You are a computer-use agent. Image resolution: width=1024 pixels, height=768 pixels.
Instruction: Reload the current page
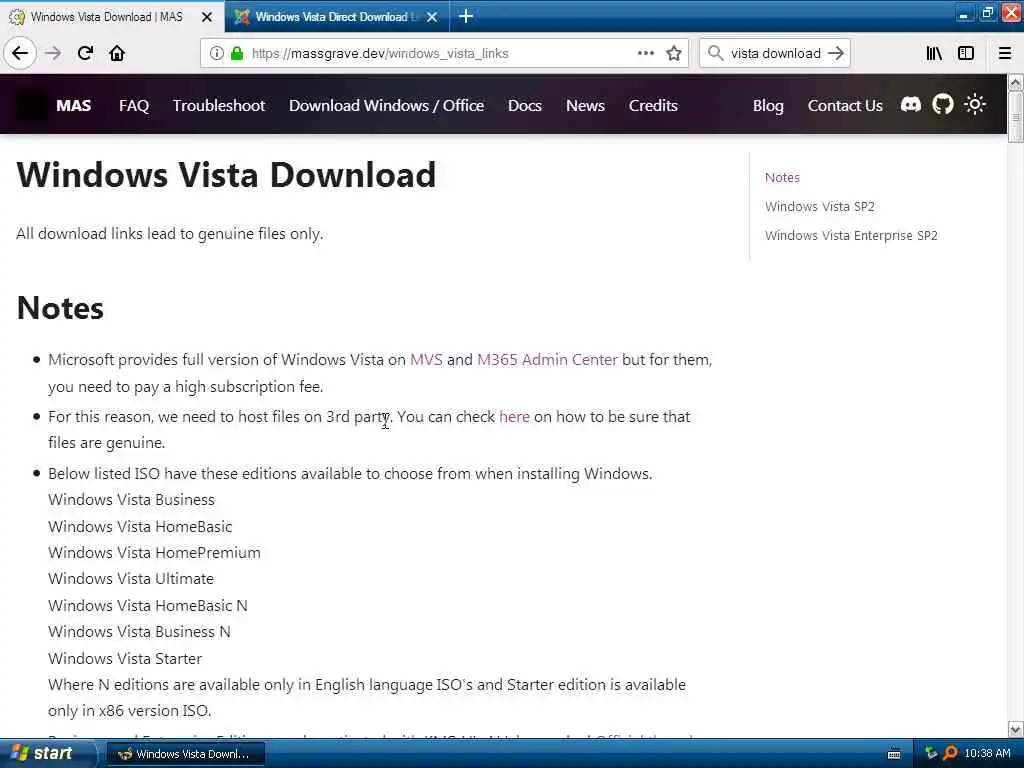coord(85,53)
